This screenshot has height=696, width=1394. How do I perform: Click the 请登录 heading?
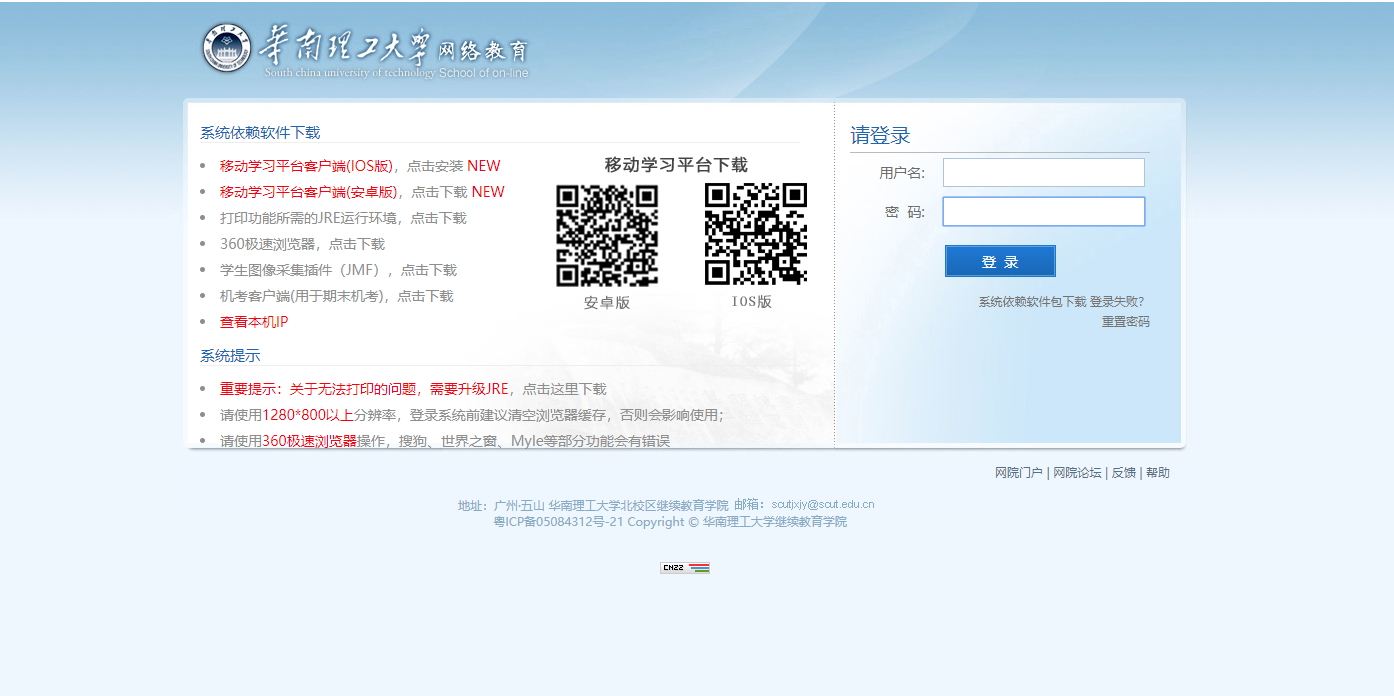pyautogui.click(x=880, y=136)
